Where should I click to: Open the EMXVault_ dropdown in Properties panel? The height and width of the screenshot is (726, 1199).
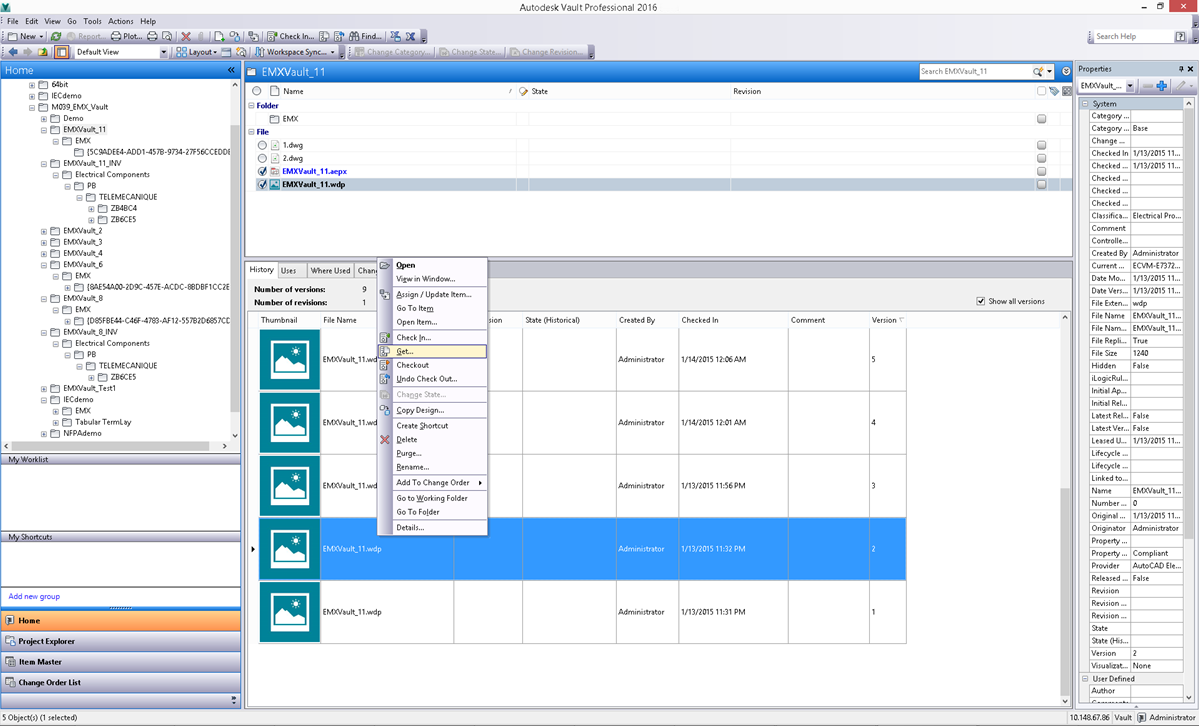tap(1130, 86)
